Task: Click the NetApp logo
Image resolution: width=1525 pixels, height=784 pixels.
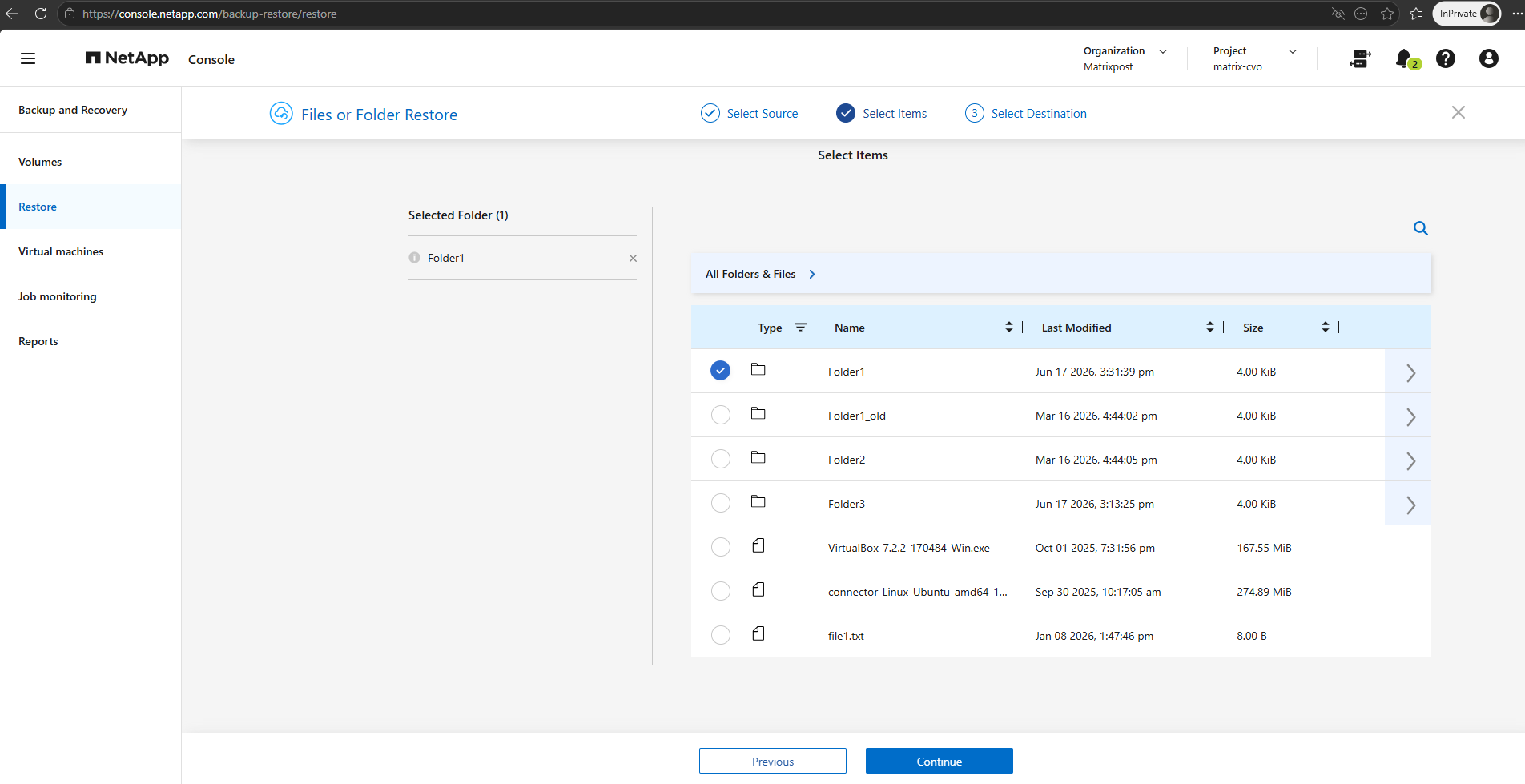Action: point(127,58)
